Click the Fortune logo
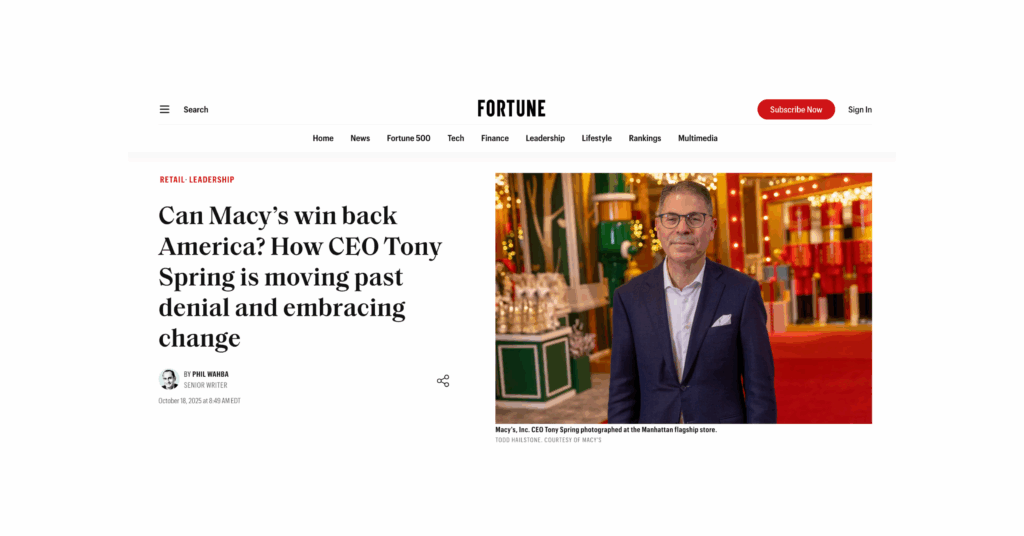This screenshot has height=536, width=1024. click(x=511, y=109)
